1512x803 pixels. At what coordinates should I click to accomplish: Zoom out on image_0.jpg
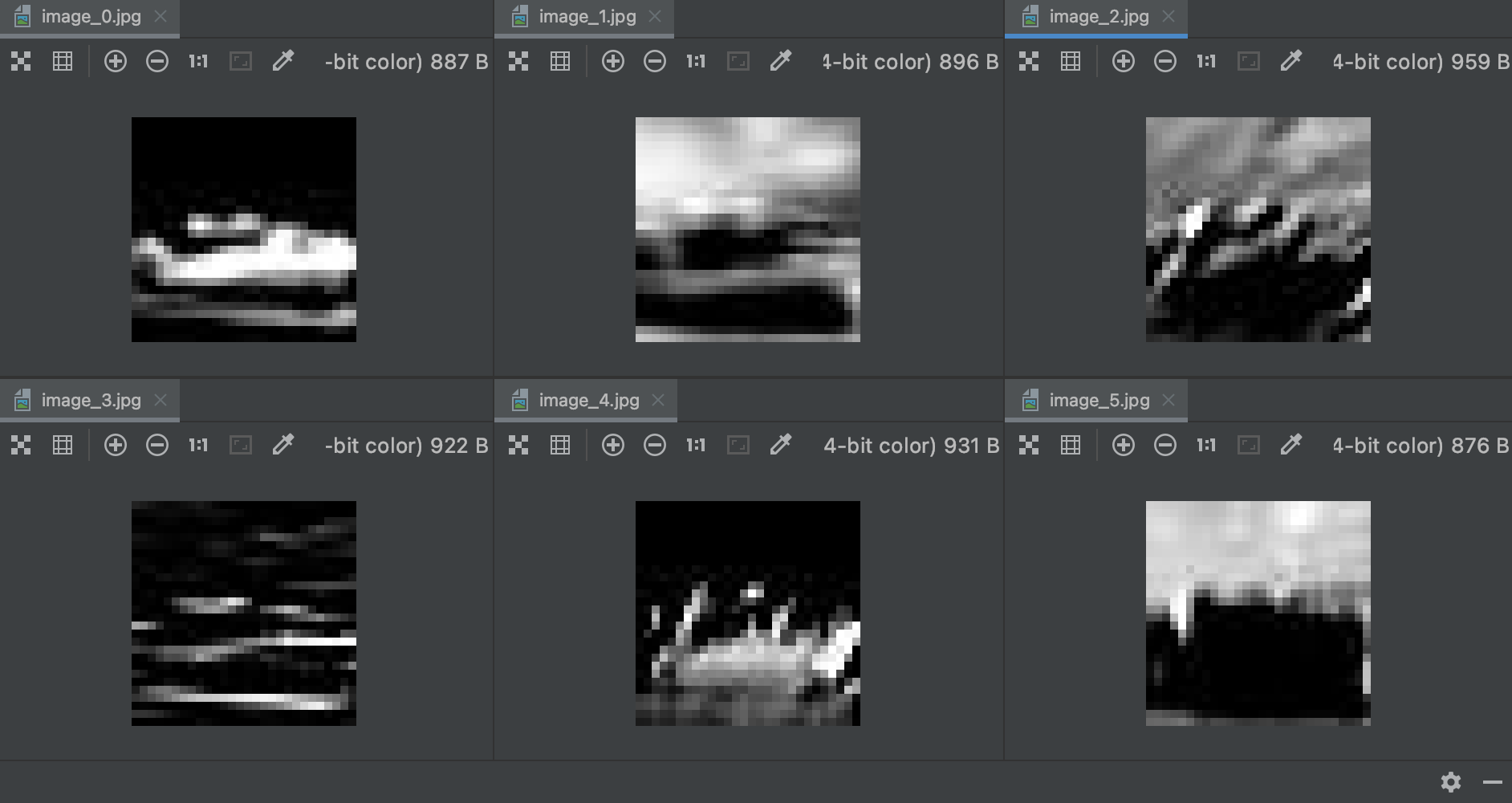pos(157,61)
